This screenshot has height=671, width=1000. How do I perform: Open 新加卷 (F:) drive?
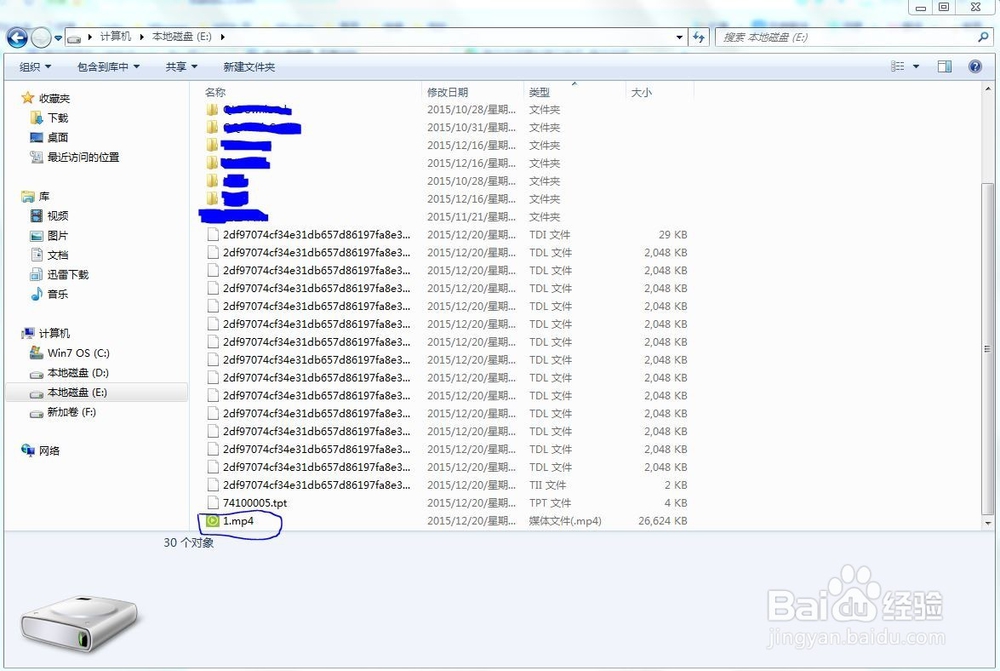point(71,412)
